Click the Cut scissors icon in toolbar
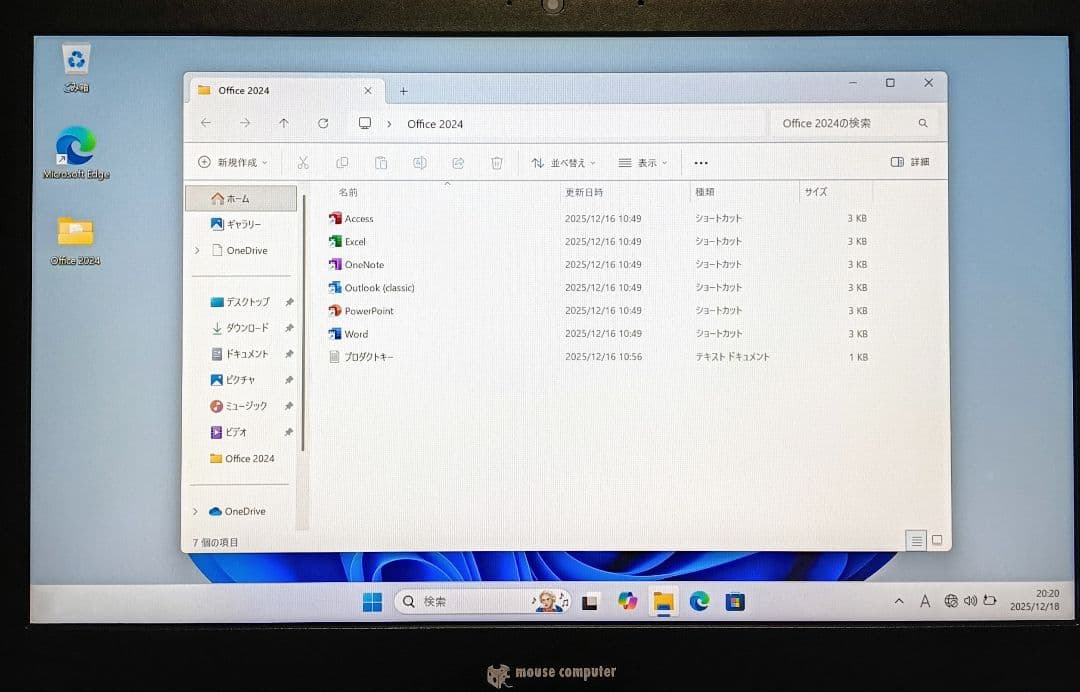Image resolution: width=1080 pixels, height=692 pixels. [303, 163]
